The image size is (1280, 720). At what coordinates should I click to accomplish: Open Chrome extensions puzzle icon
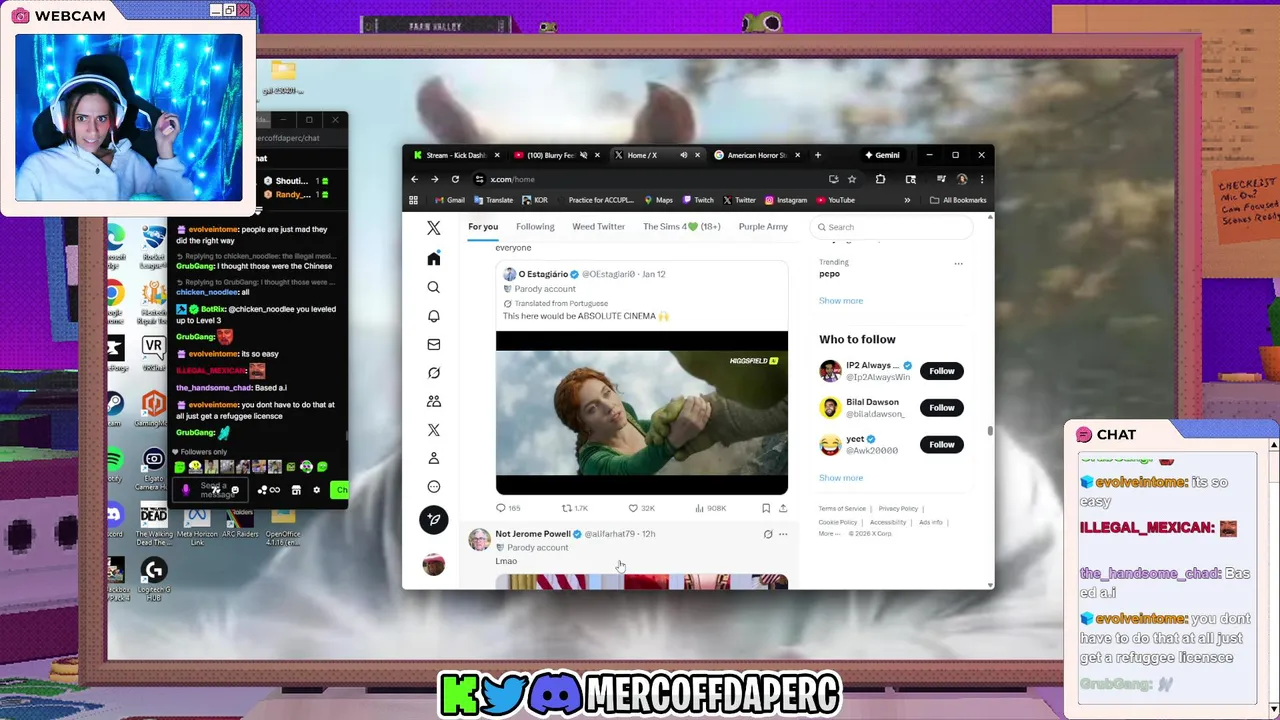coord(880,179)
